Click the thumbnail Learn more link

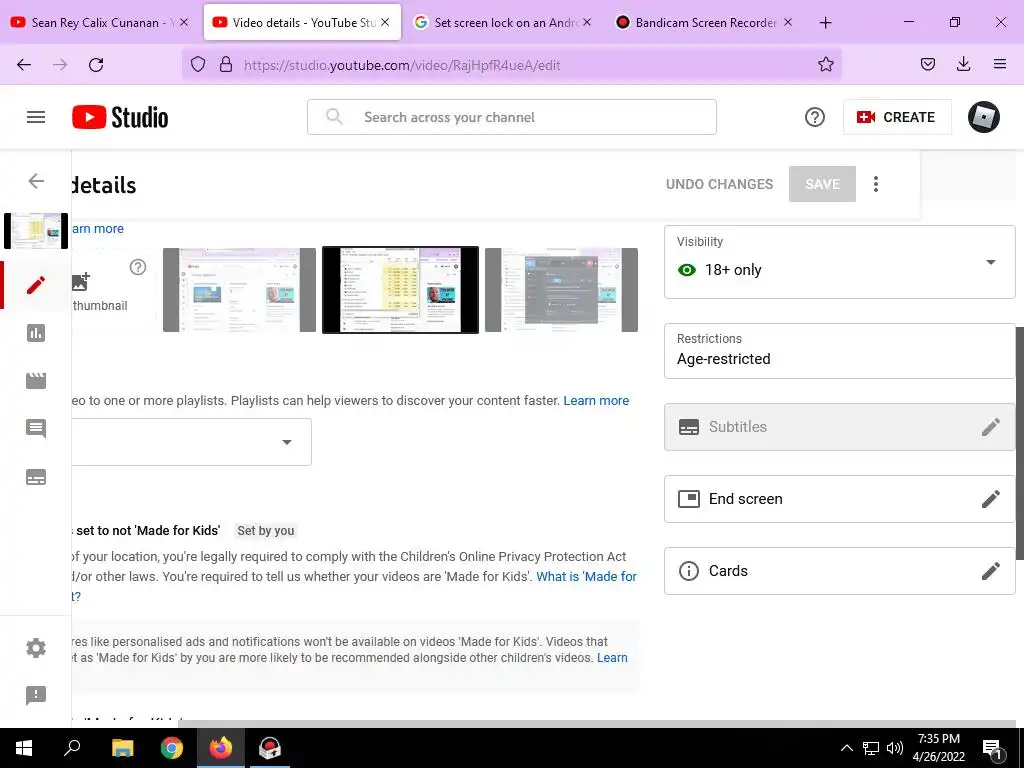pyautogui.click(x=97, y=229)
